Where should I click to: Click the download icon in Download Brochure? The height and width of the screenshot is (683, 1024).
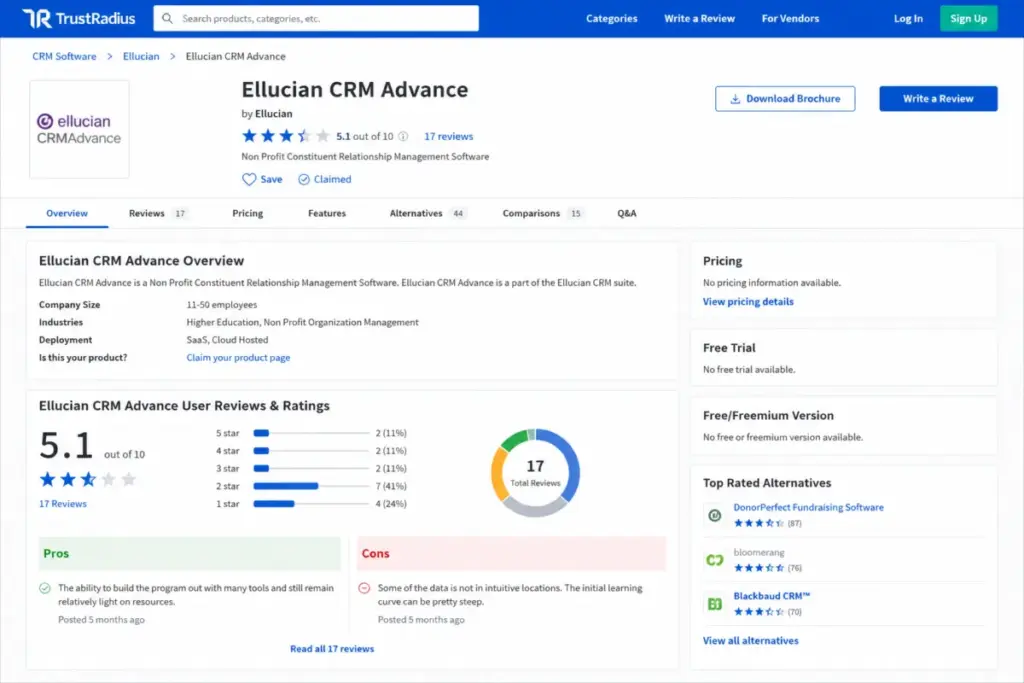point(735,99)
